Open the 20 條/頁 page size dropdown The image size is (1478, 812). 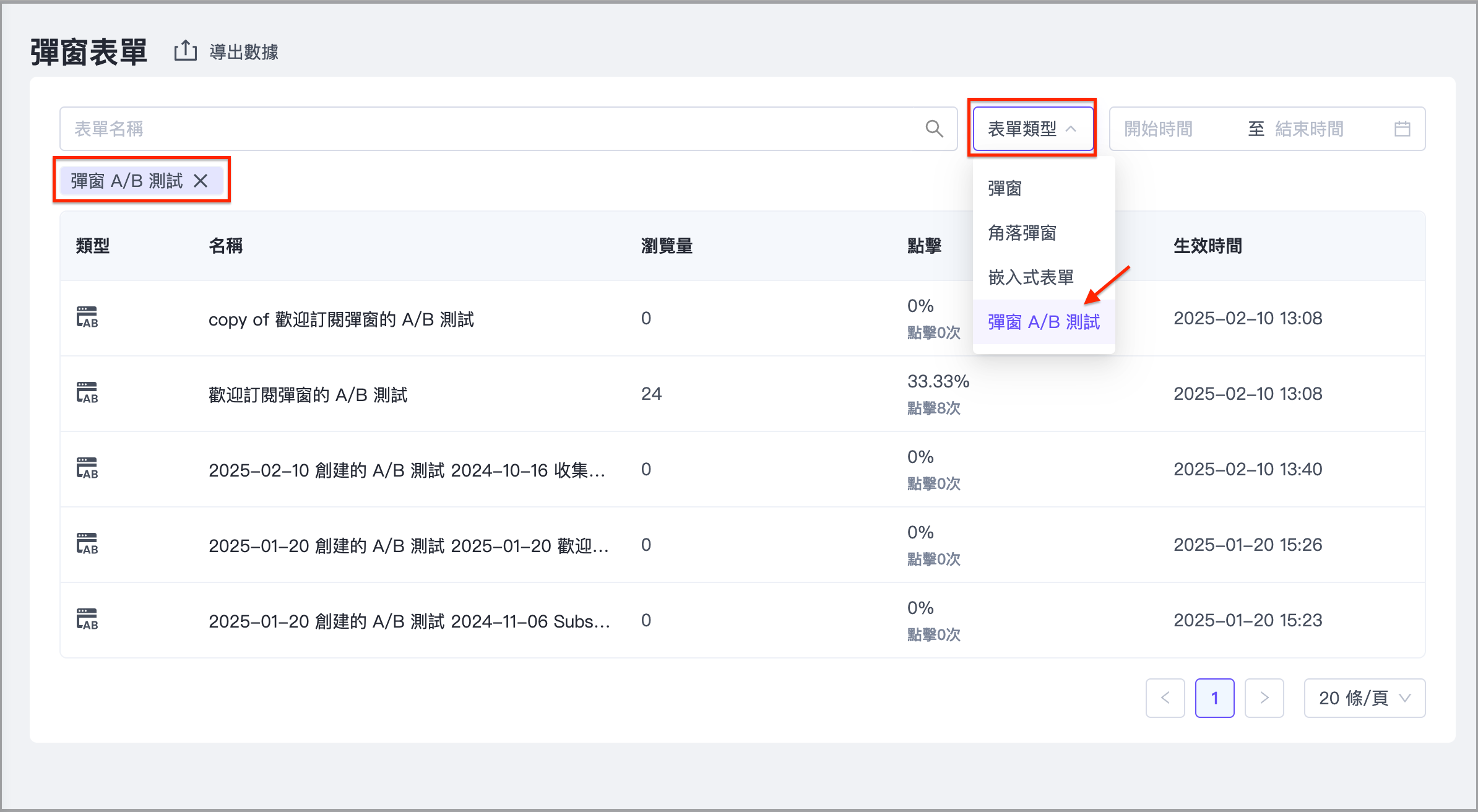pyautogui.click(x=1364, y=698)
